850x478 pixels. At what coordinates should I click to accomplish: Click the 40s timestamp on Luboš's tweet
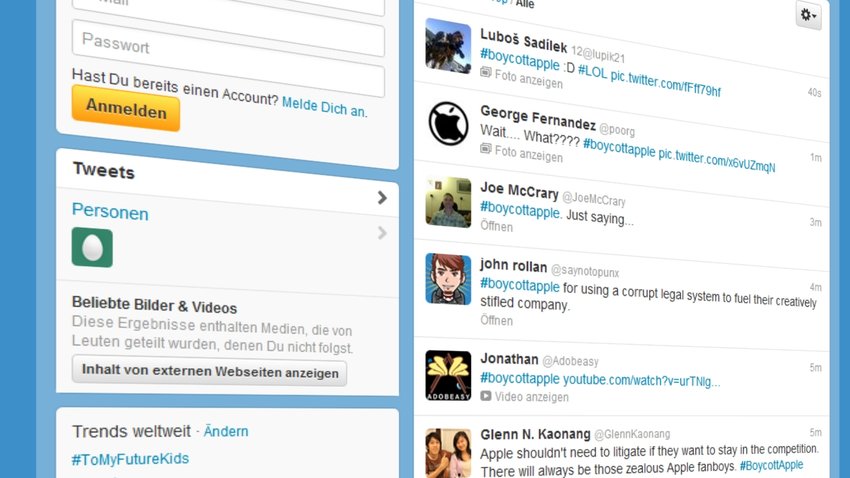[x=814, y=93]
